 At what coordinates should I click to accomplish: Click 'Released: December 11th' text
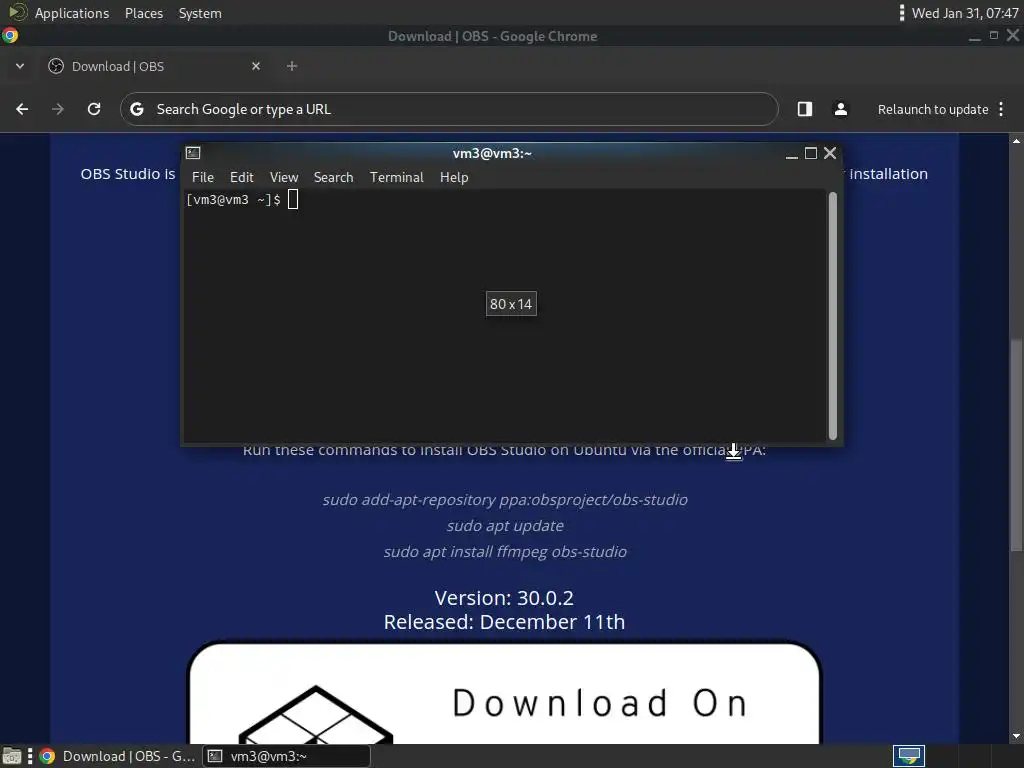tap(504, 622)
